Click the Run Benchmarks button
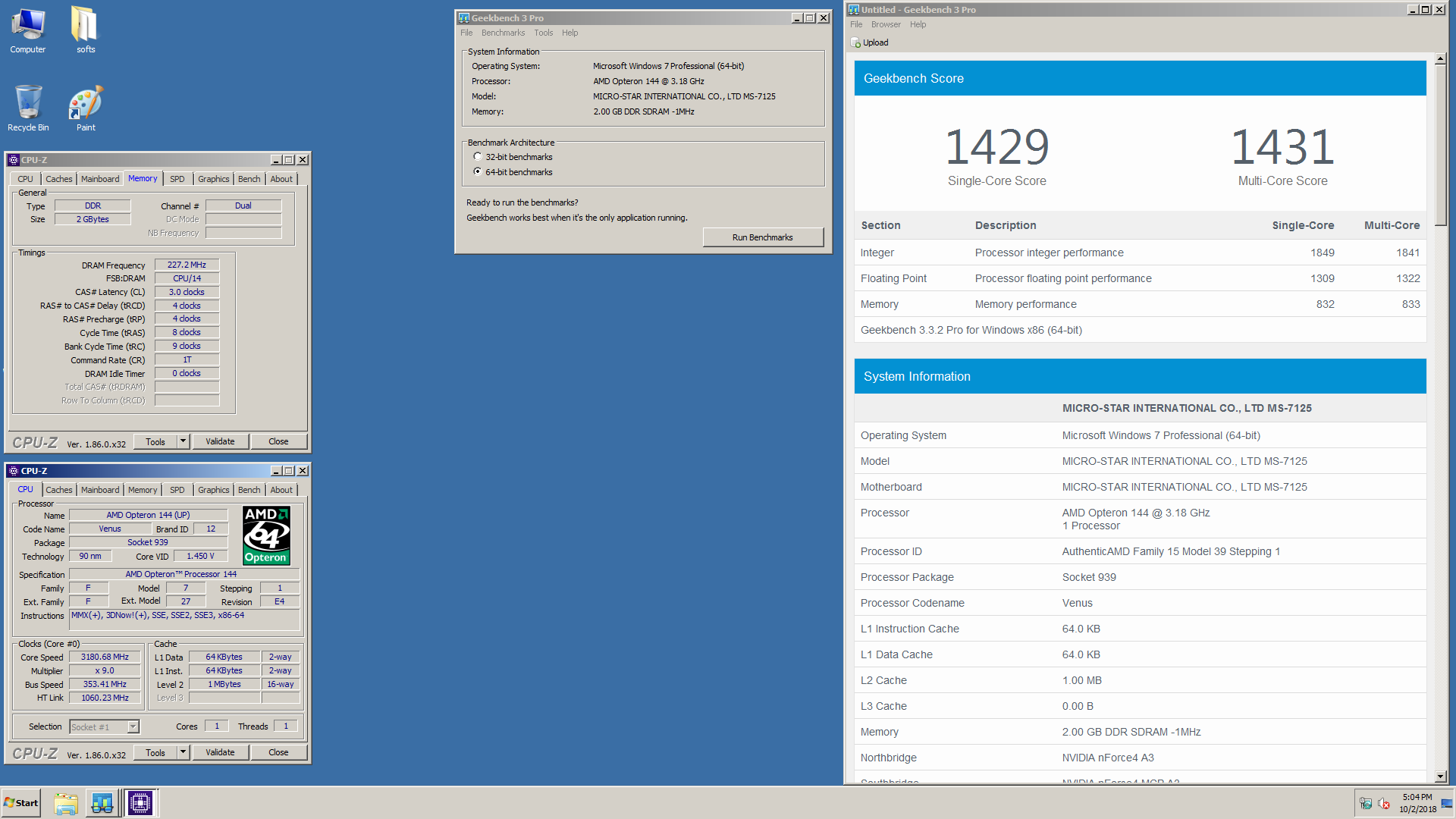The height and width of the screenshot is (819, 1456). pyautogui.click(x=762, y=237)
